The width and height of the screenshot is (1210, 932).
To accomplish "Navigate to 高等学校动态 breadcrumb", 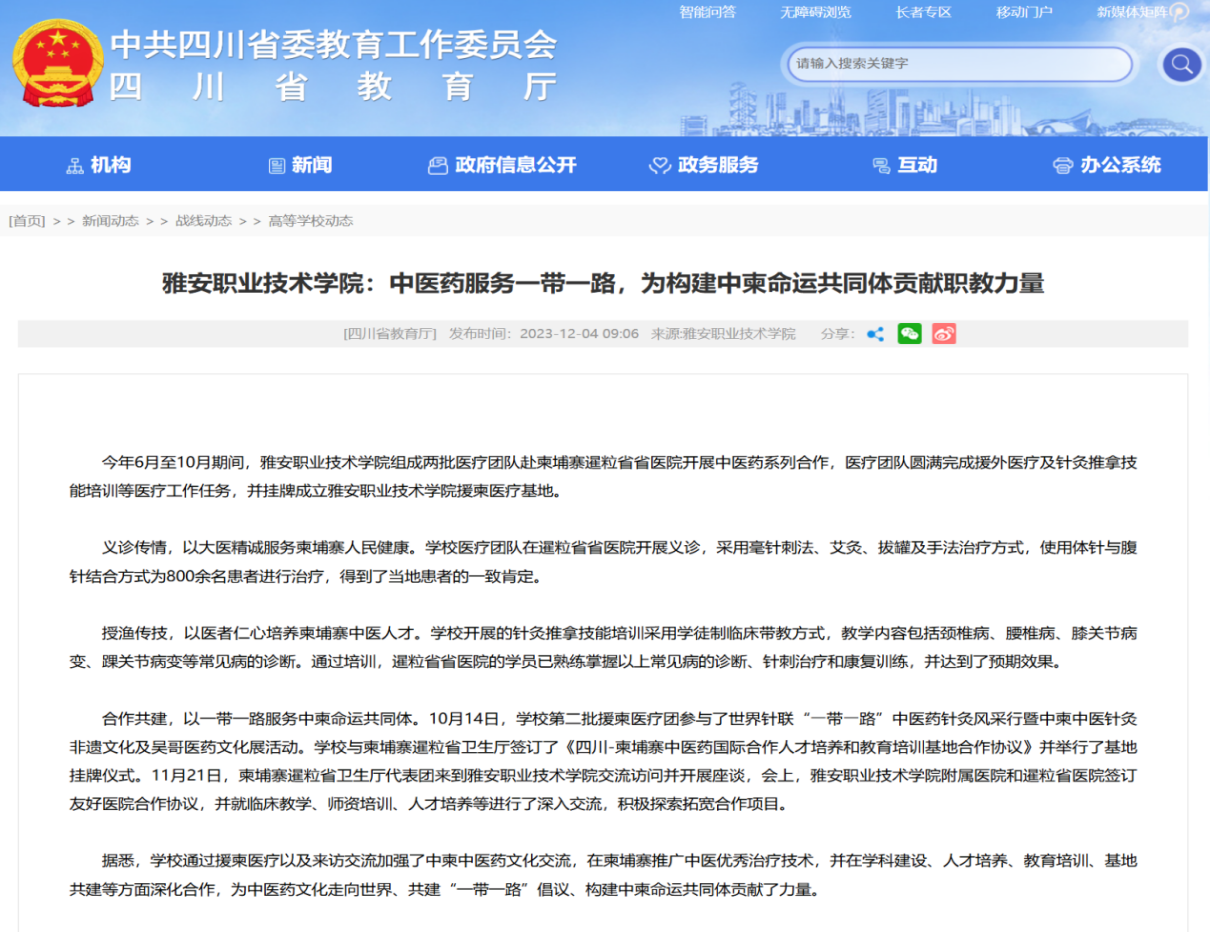I will (x=310, y=221).
